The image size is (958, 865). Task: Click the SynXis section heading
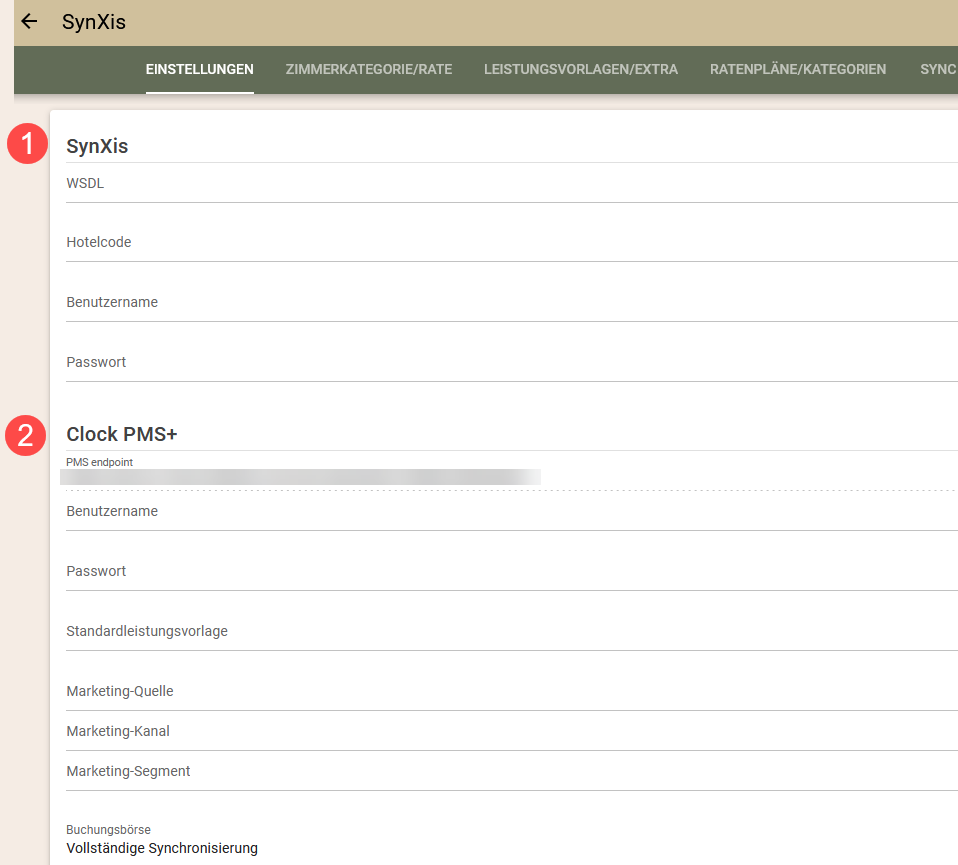pyautogui.click(x=97, y=147)
